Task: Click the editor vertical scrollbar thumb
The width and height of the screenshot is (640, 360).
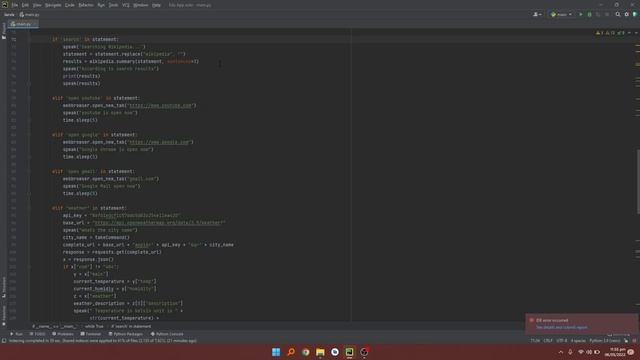Action: coord(638,182)
